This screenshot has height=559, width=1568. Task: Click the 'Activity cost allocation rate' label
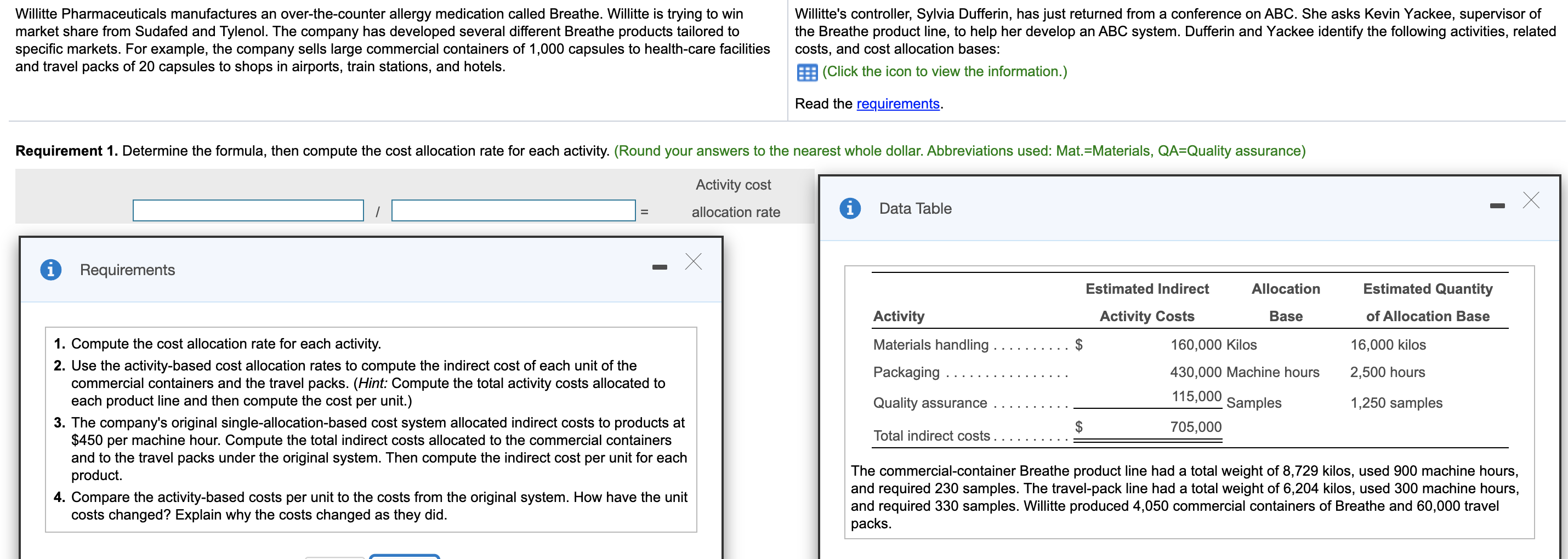(735, 198)
